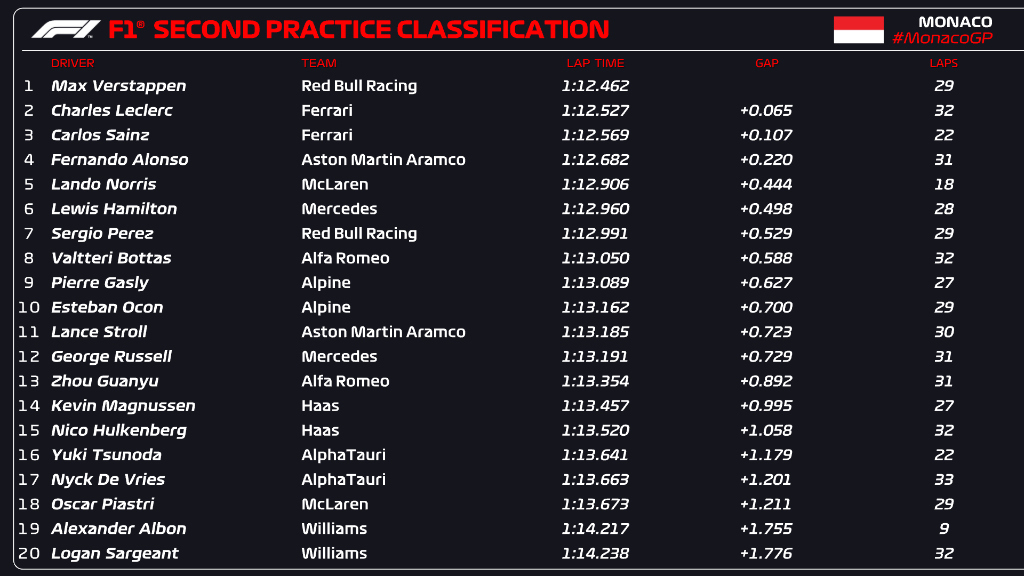The image size is (1024, 576).
Task: Click the GAP column header
Action: (766, 63)
